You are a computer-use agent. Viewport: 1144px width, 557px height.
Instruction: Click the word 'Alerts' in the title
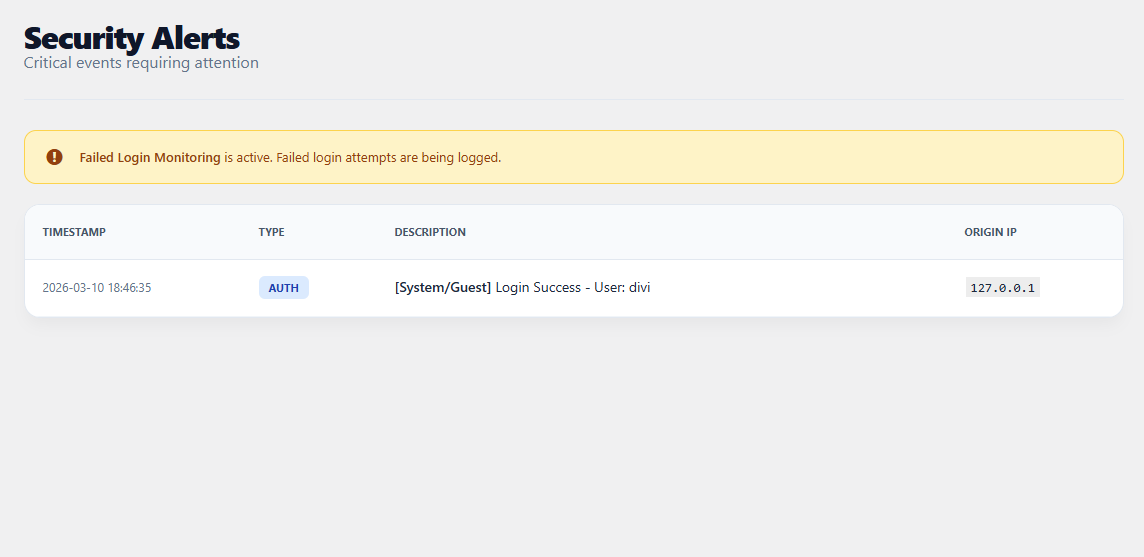[x=196, y=38]
